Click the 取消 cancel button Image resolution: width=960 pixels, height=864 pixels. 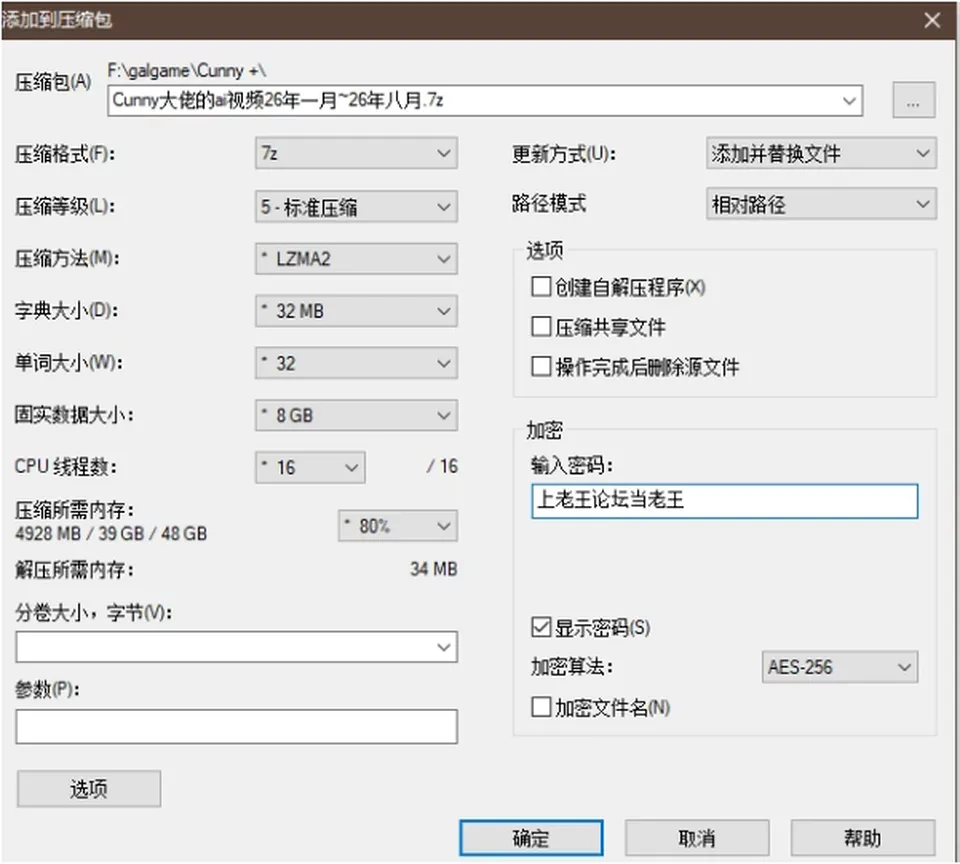(x=697, y=838)
